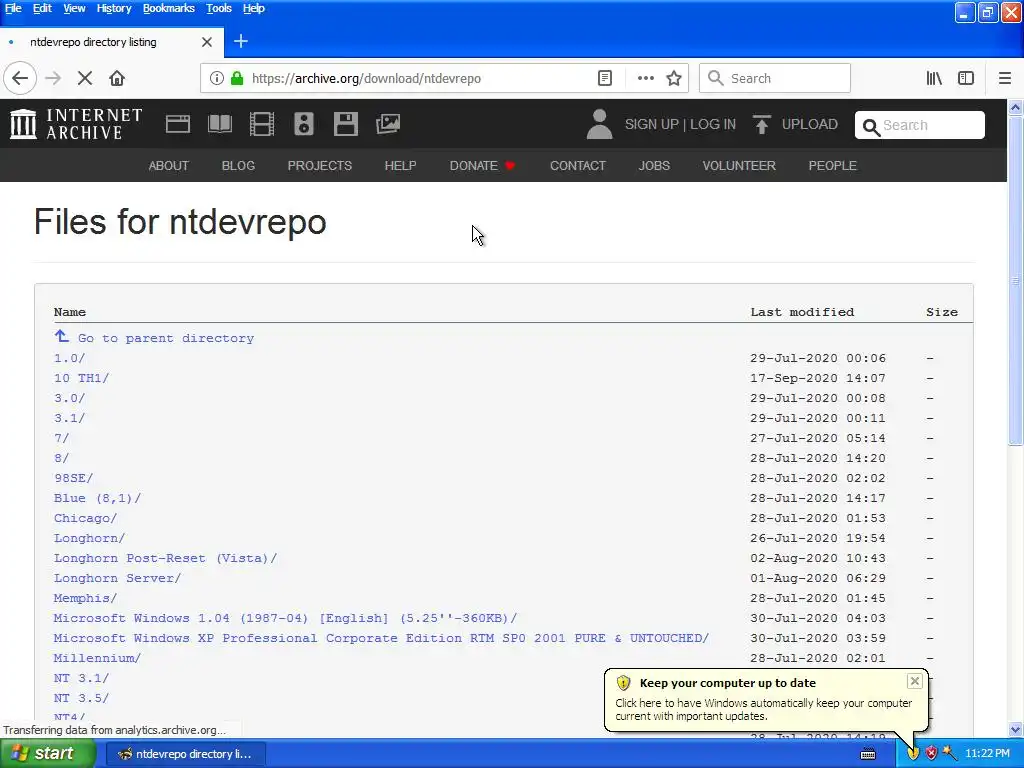This screenshot has height=768, width=1024.
Task: Click the URL address bar text
Action: [366, 78]
